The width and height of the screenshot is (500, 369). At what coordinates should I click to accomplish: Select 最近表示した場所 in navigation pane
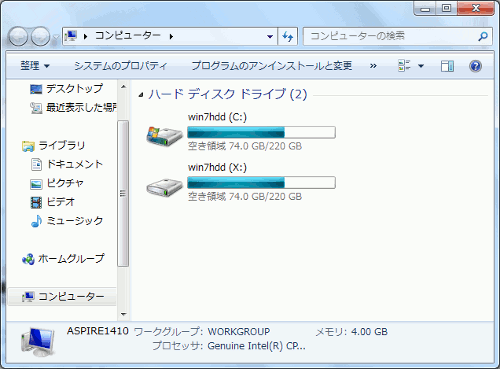tap(81, 107)
